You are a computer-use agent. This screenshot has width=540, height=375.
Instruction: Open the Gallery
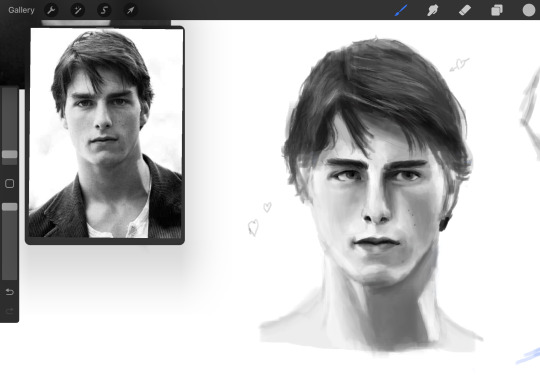21,10
